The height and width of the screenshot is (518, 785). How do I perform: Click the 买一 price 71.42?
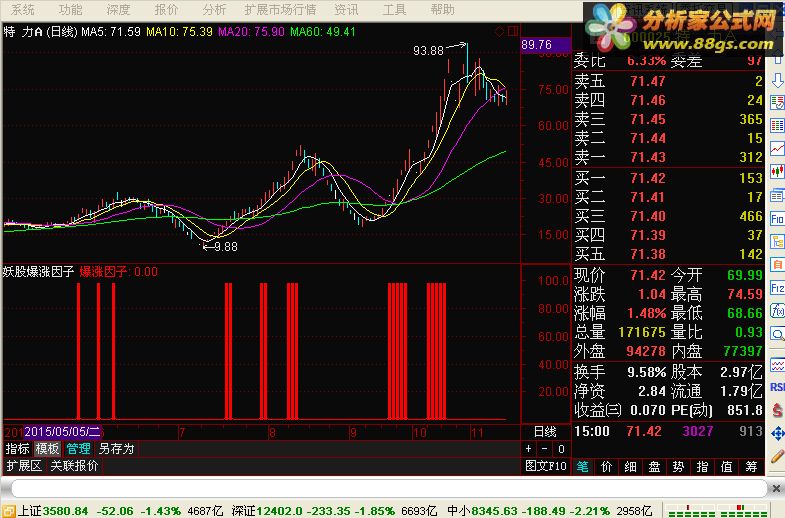(648, 178)
